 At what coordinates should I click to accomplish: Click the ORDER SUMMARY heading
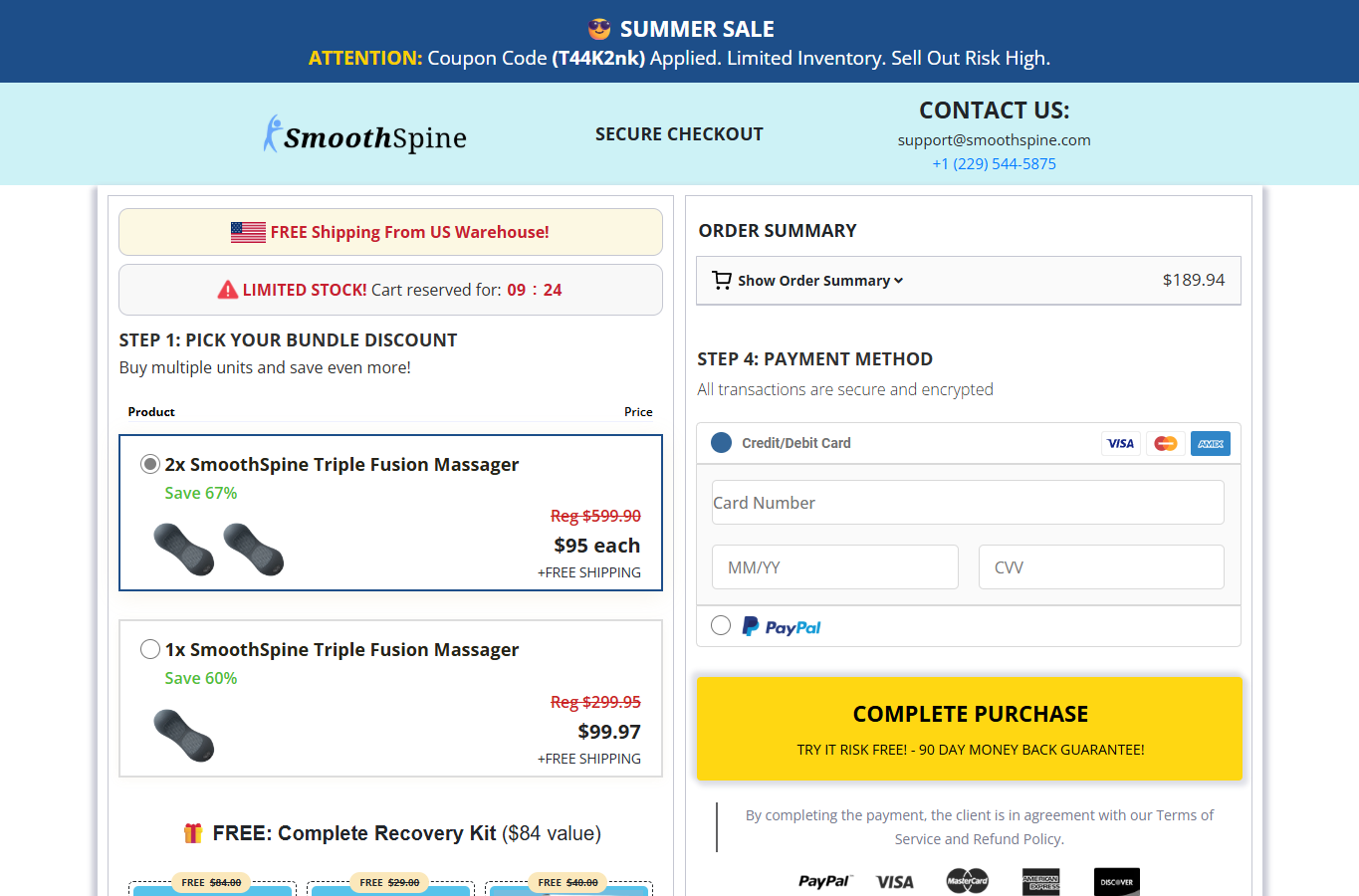[778, 231]
